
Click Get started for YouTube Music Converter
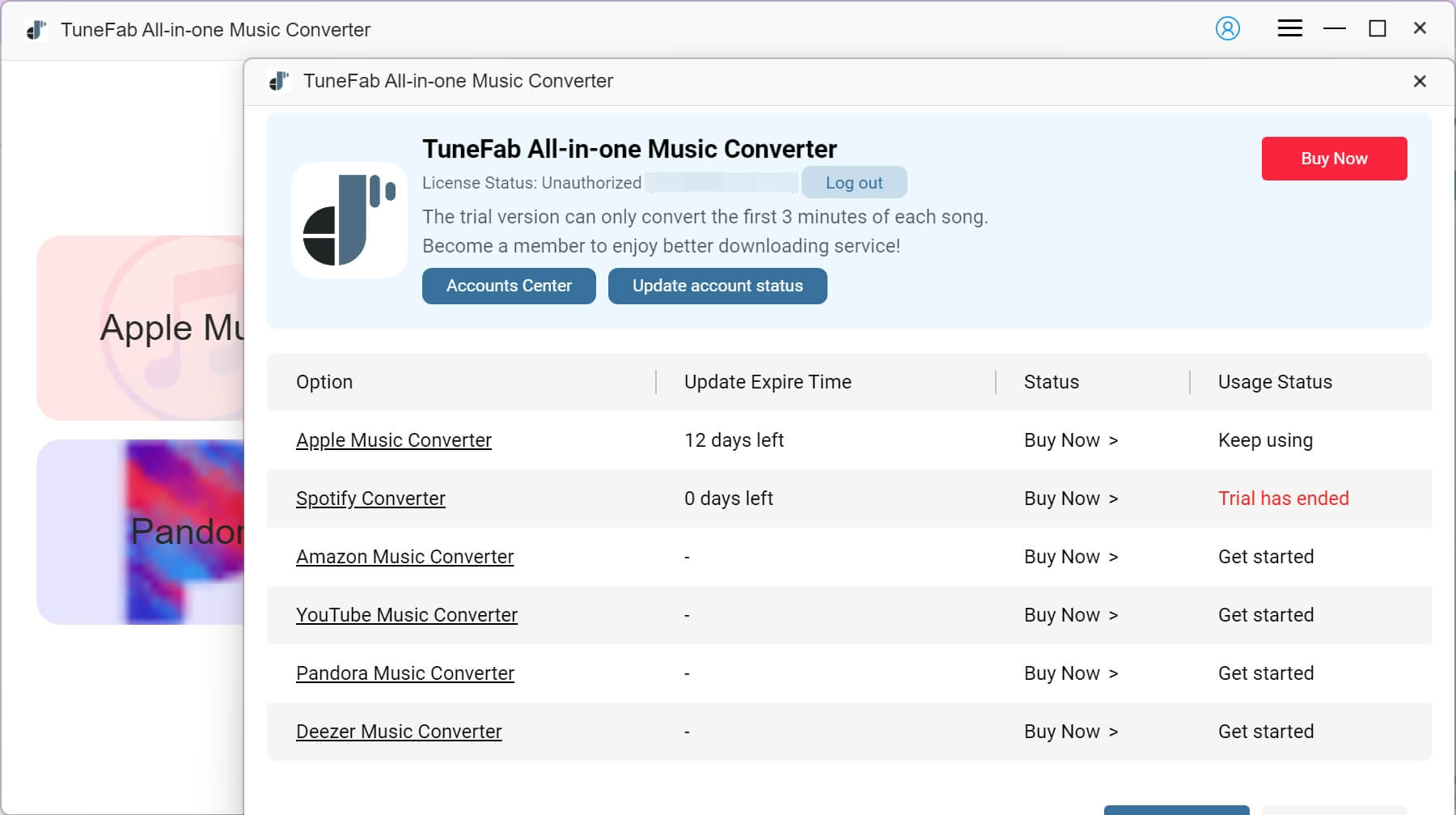1265,615
